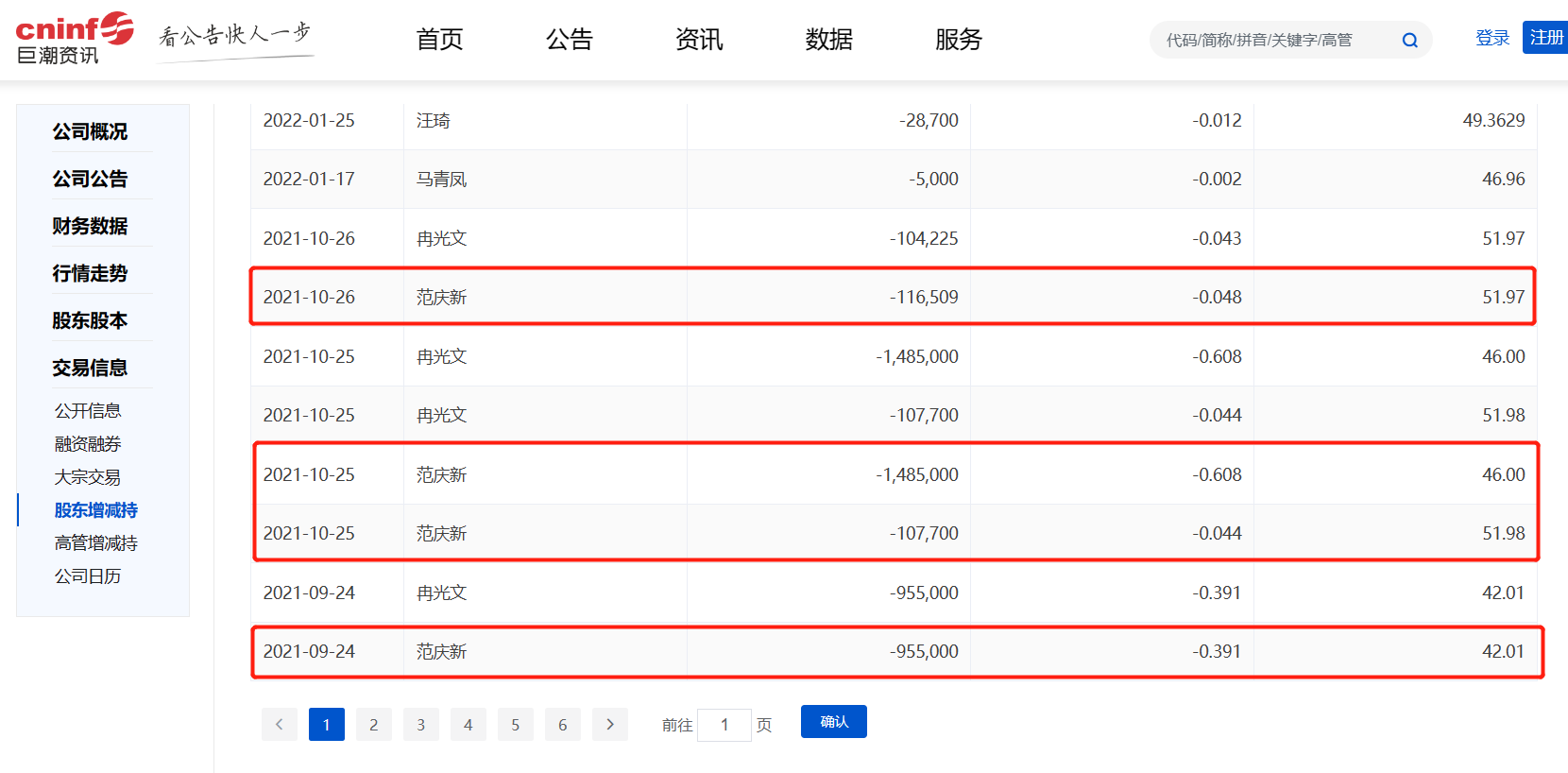Click the price 46.96
1568x773 pixels.
[x=1504, y=179]
